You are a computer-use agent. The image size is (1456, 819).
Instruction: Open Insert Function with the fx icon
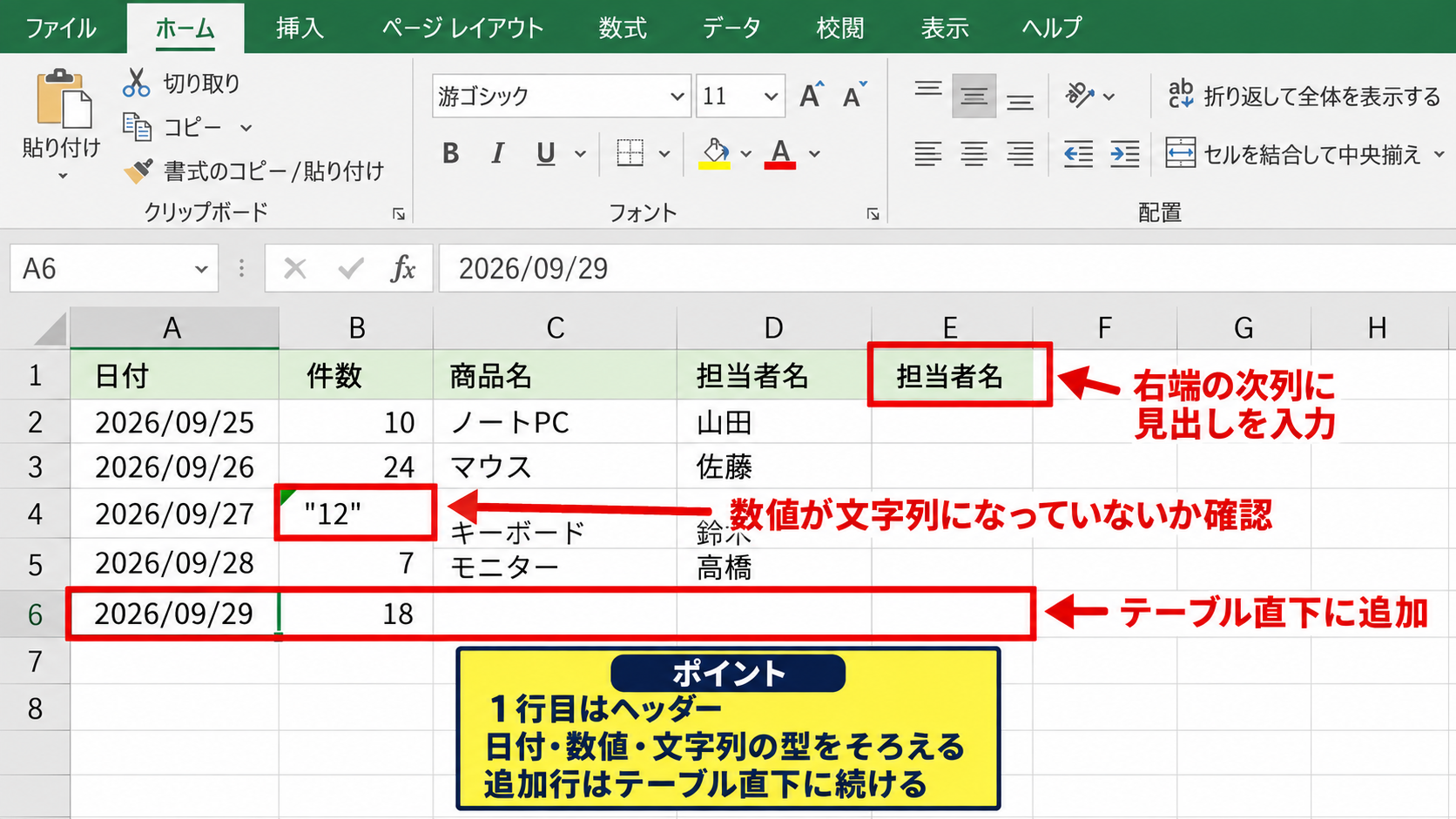(x=403, y=269)
